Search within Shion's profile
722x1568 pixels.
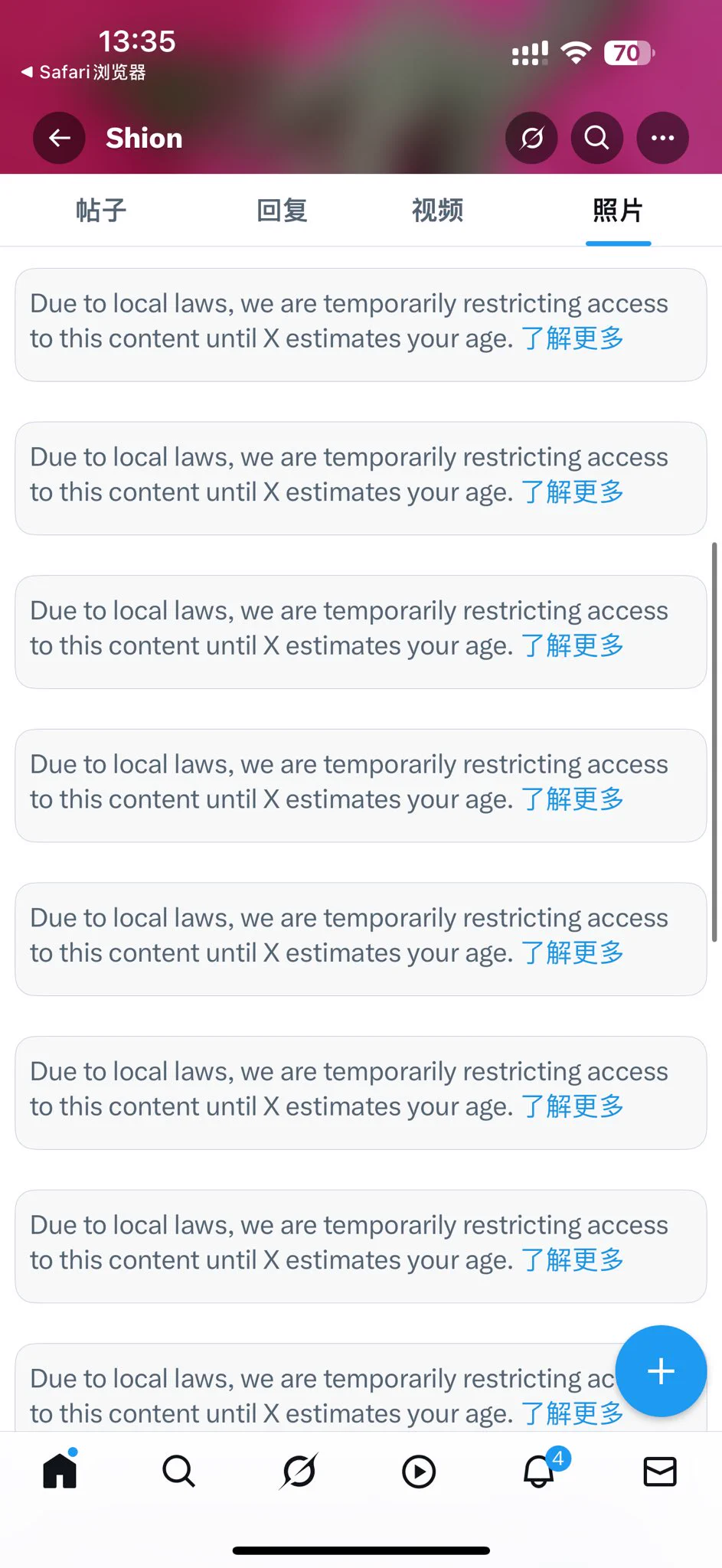(597, 138)
